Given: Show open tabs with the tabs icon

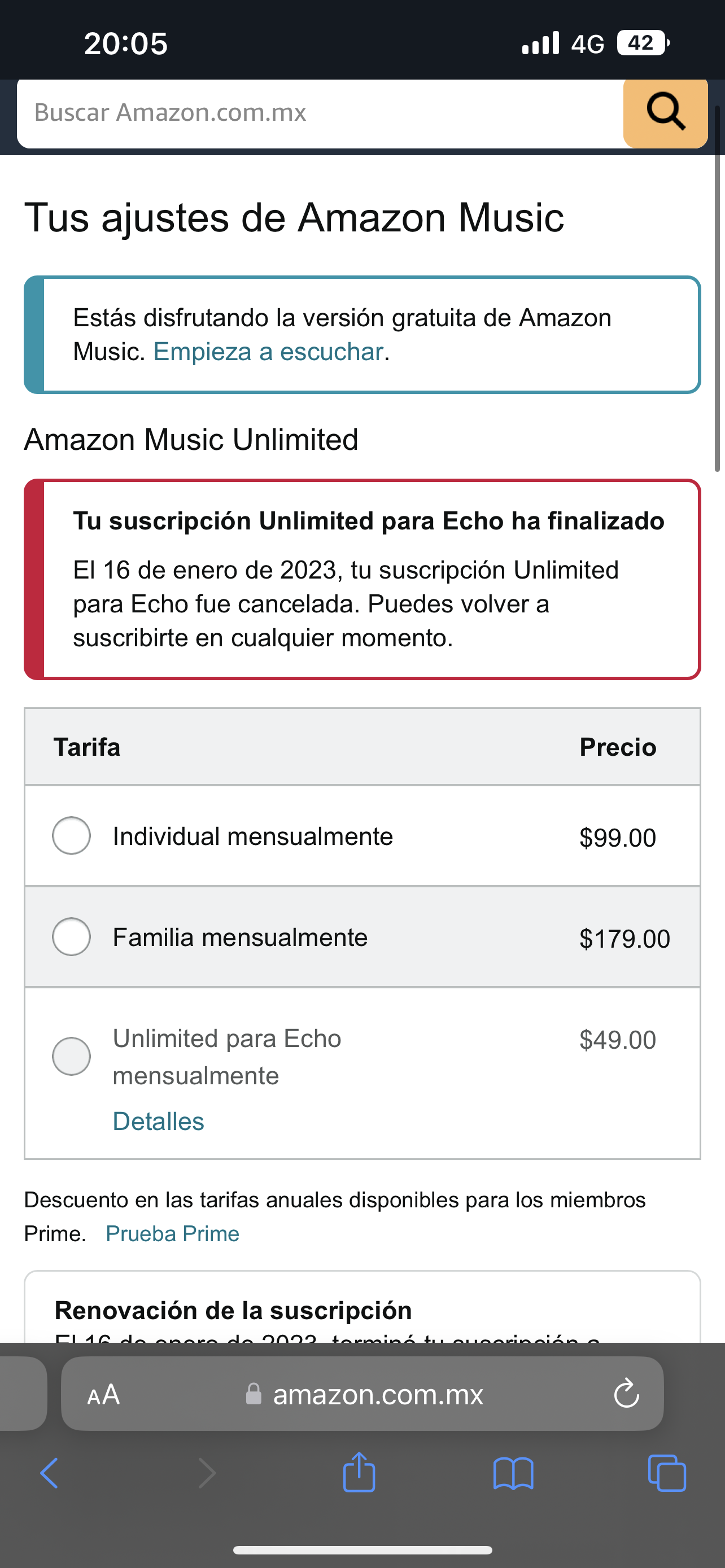Looking at the screenshot, I should tap(667, 1474).
